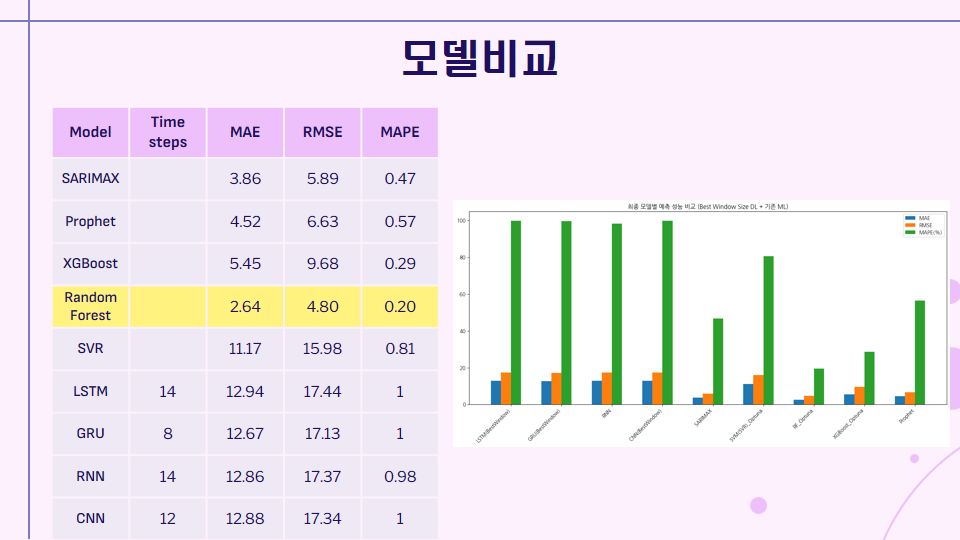Click the 'LSTM(BestWindow)' x-axis label in chart

pos(493,426)
